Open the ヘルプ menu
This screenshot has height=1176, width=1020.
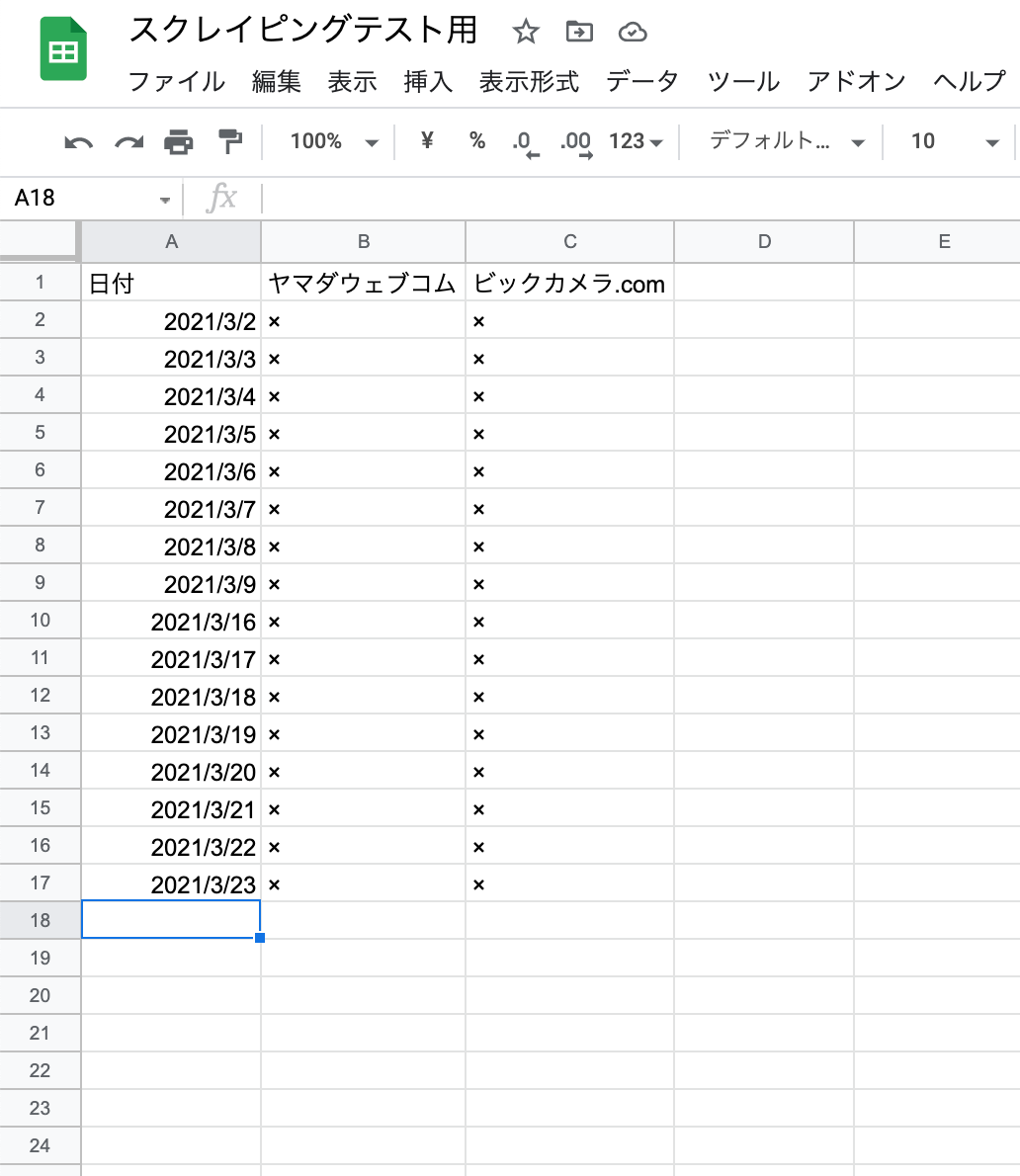point(969,81)
